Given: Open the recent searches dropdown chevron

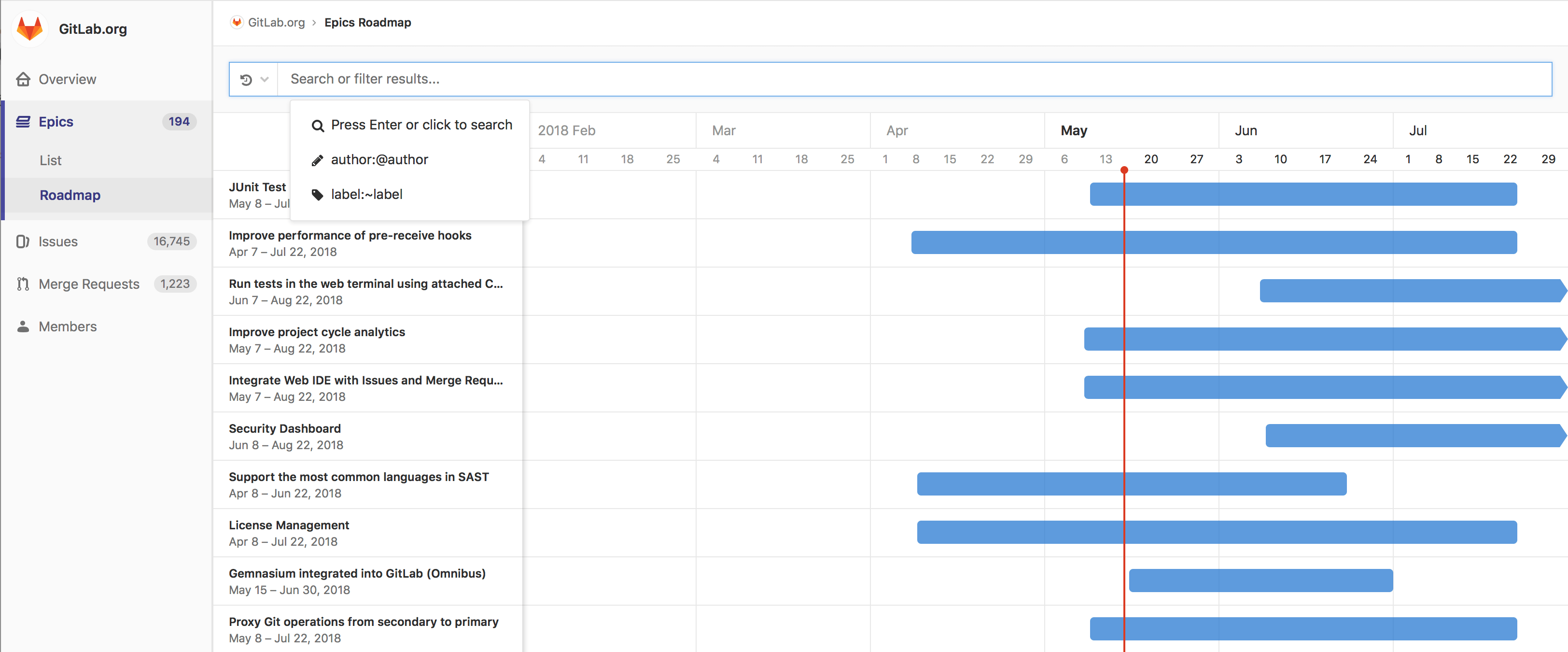Looking at the screenshot, I should [264, 79].
